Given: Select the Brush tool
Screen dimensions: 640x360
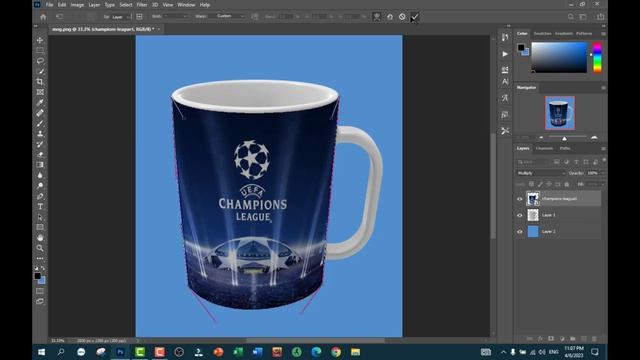Looking at the screenshot, I should pos(40,123).
